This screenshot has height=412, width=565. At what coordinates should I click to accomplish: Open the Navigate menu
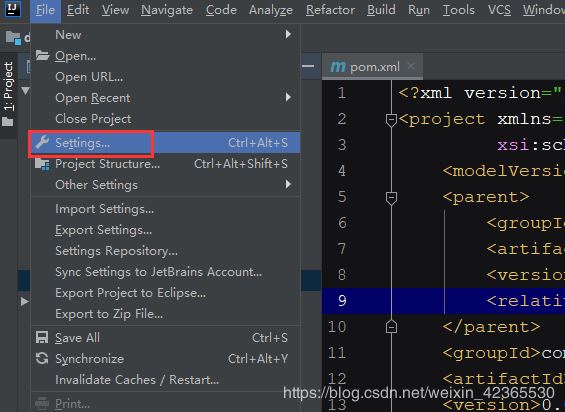[167, 10]
